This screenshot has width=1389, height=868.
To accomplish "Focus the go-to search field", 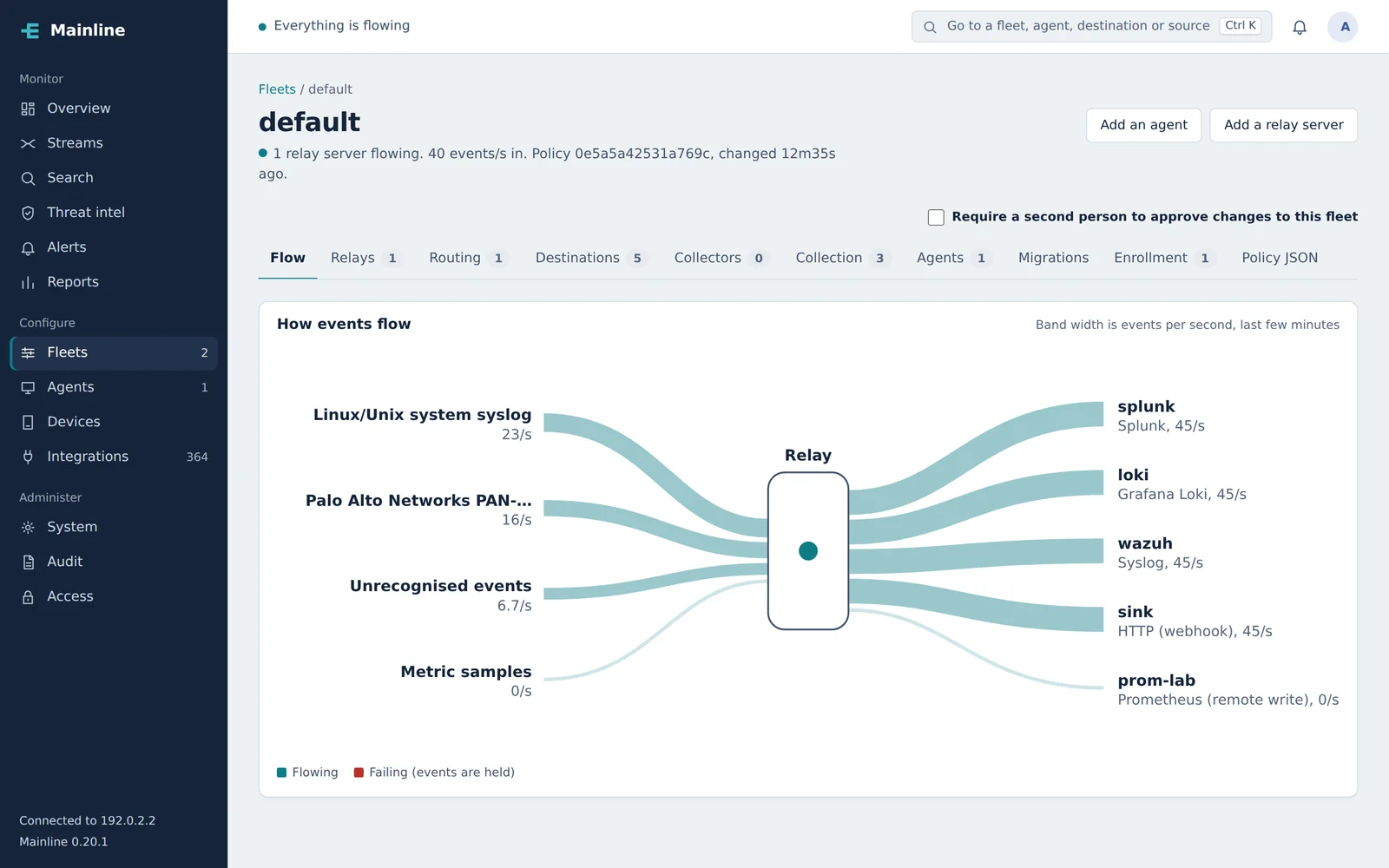I will tap(1091, 26).
